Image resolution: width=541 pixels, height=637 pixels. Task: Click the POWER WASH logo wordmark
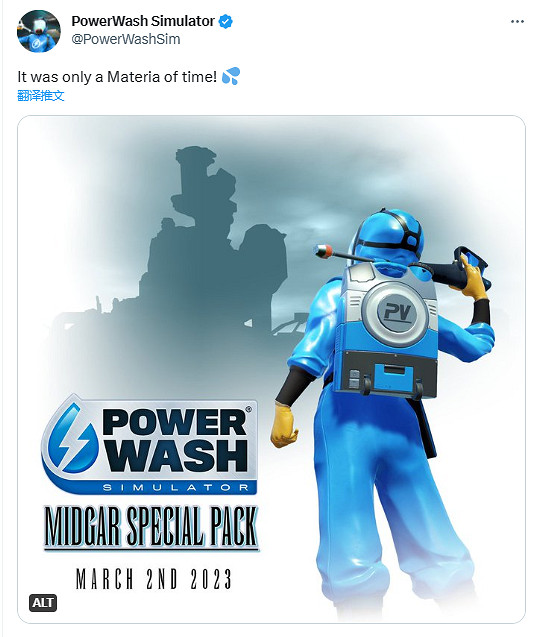point(175,440)
